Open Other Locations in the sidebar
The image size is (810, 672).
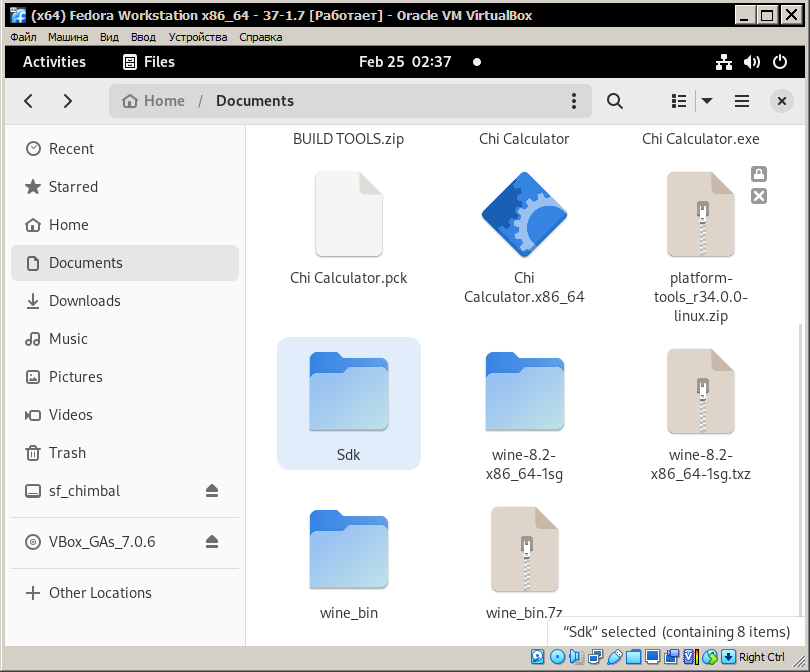124,592
